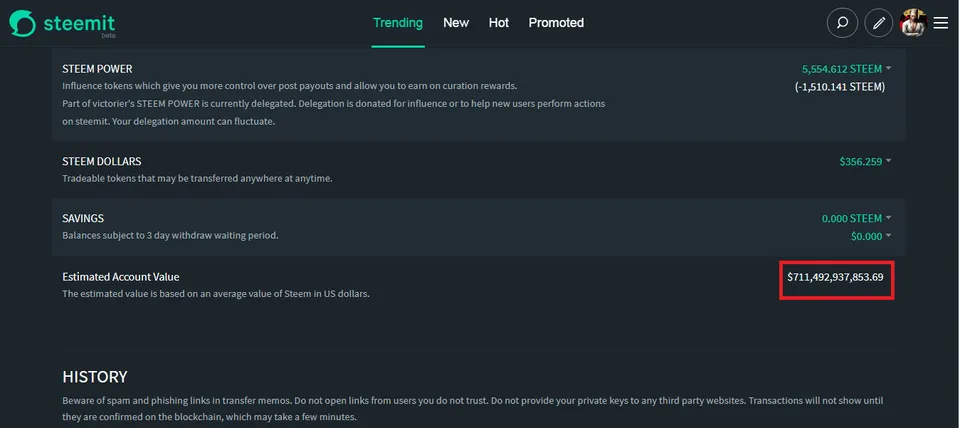Open the hamburger menu icon
This screenshot has height=428, width=960.
pos(940,23)
